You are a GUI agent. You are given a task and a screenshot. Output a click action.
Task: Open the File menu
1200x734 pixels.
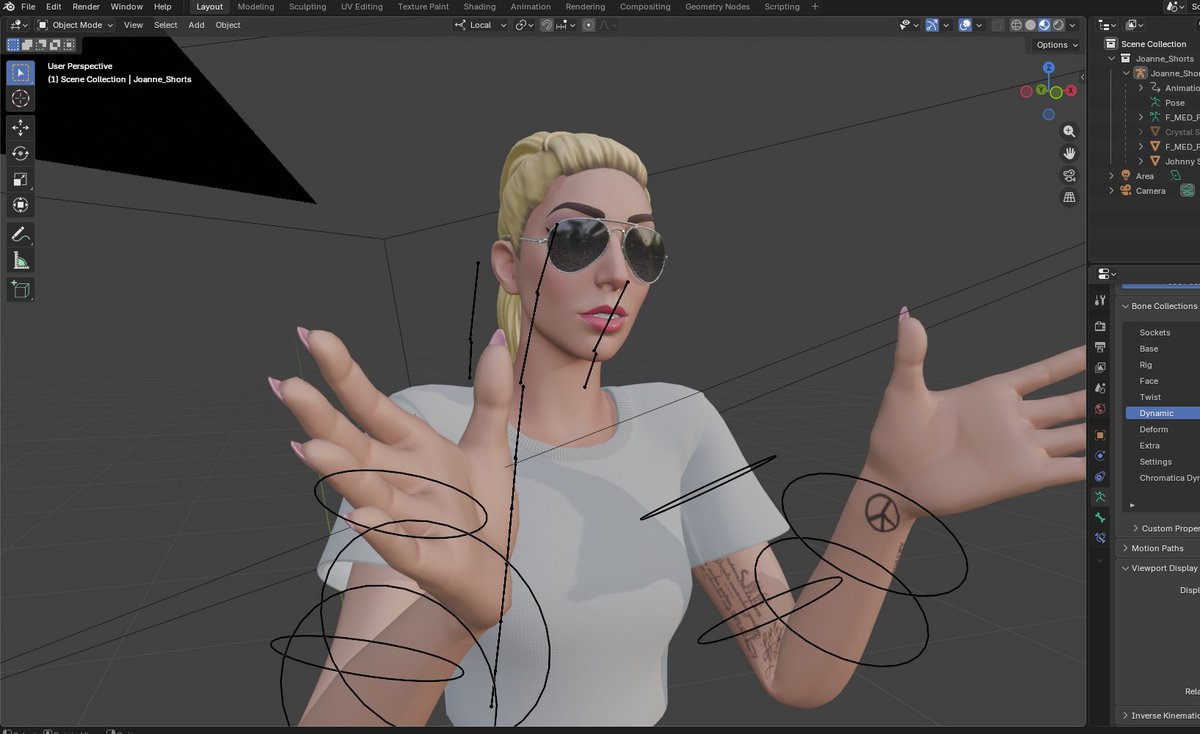28,6
